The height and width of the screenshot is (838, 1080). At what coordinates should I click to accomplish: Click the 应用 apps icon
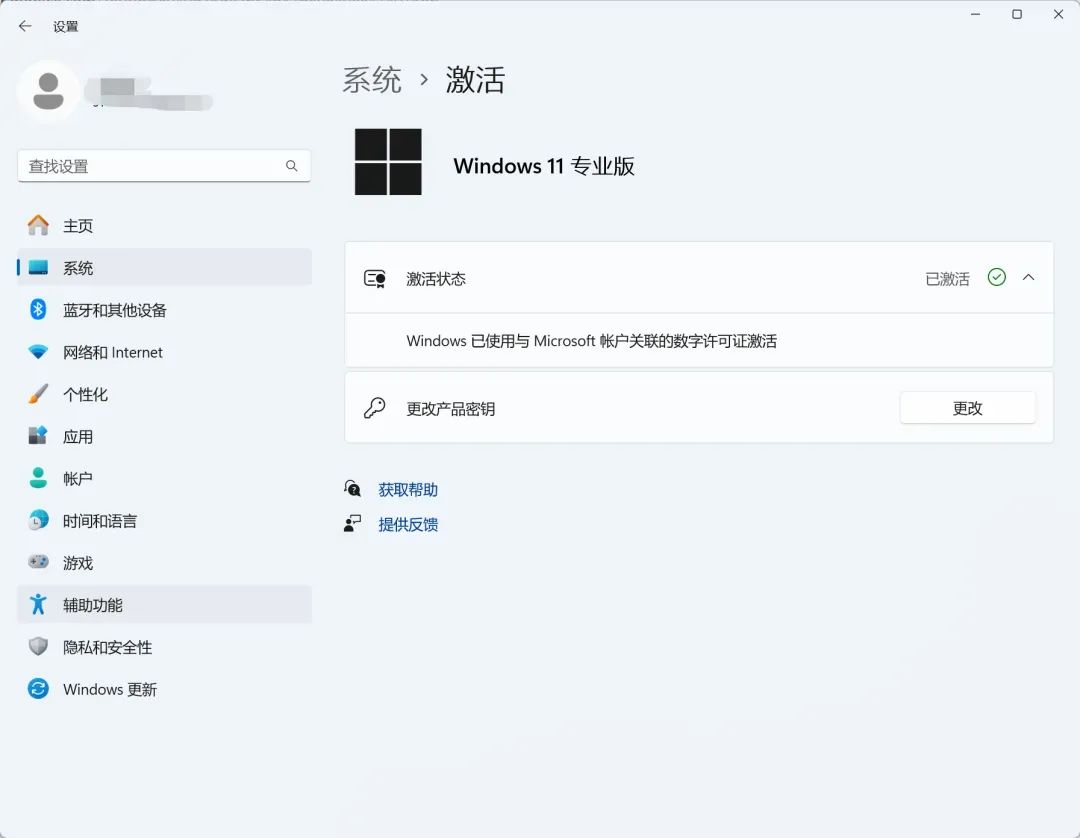(x=39, y=436)
